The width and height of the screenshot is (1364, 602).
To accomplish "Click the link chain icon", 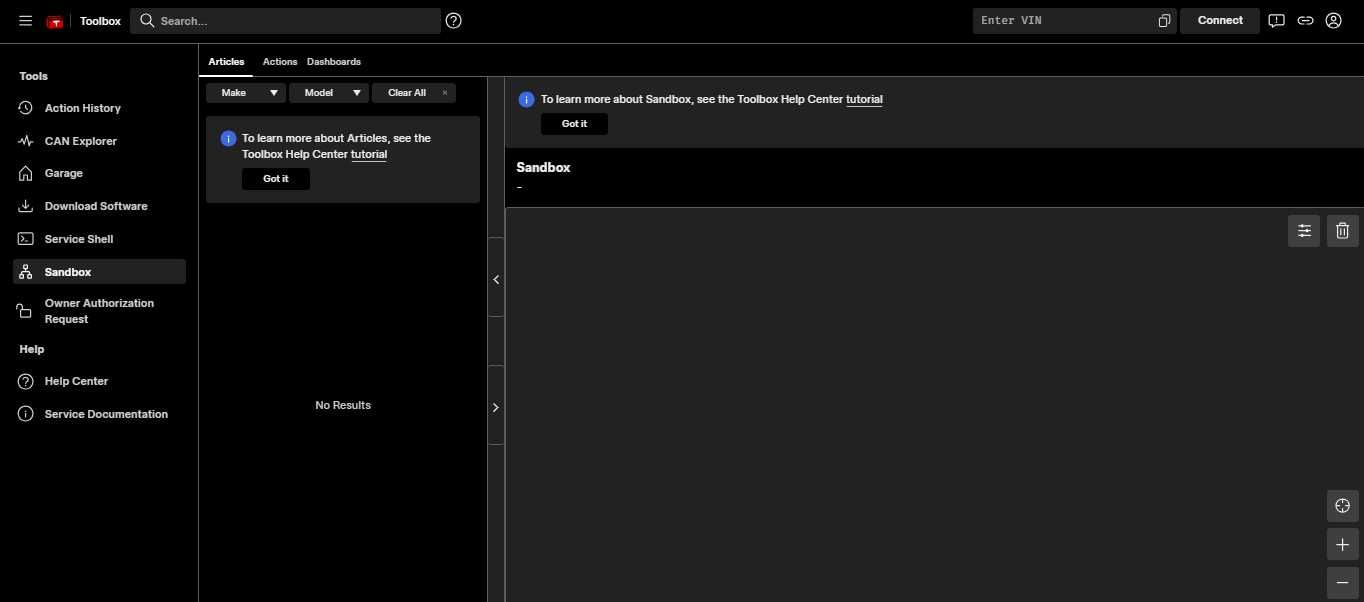I will coord(1305,20).
